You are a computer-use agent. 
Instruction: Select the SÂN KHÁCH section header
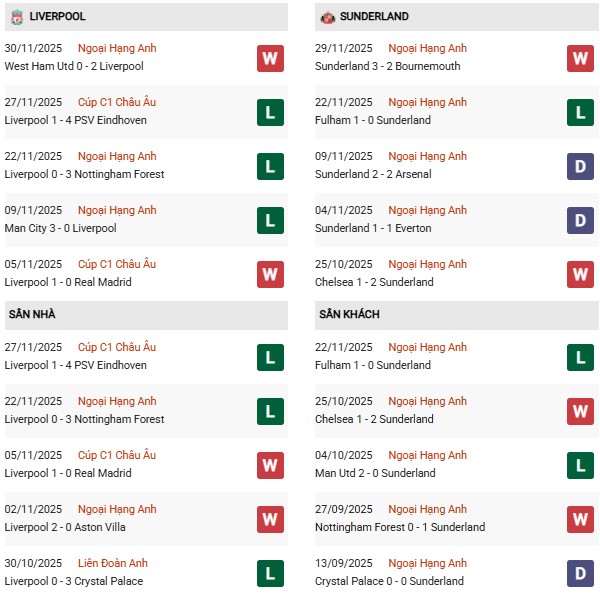(x=349, y=314)
